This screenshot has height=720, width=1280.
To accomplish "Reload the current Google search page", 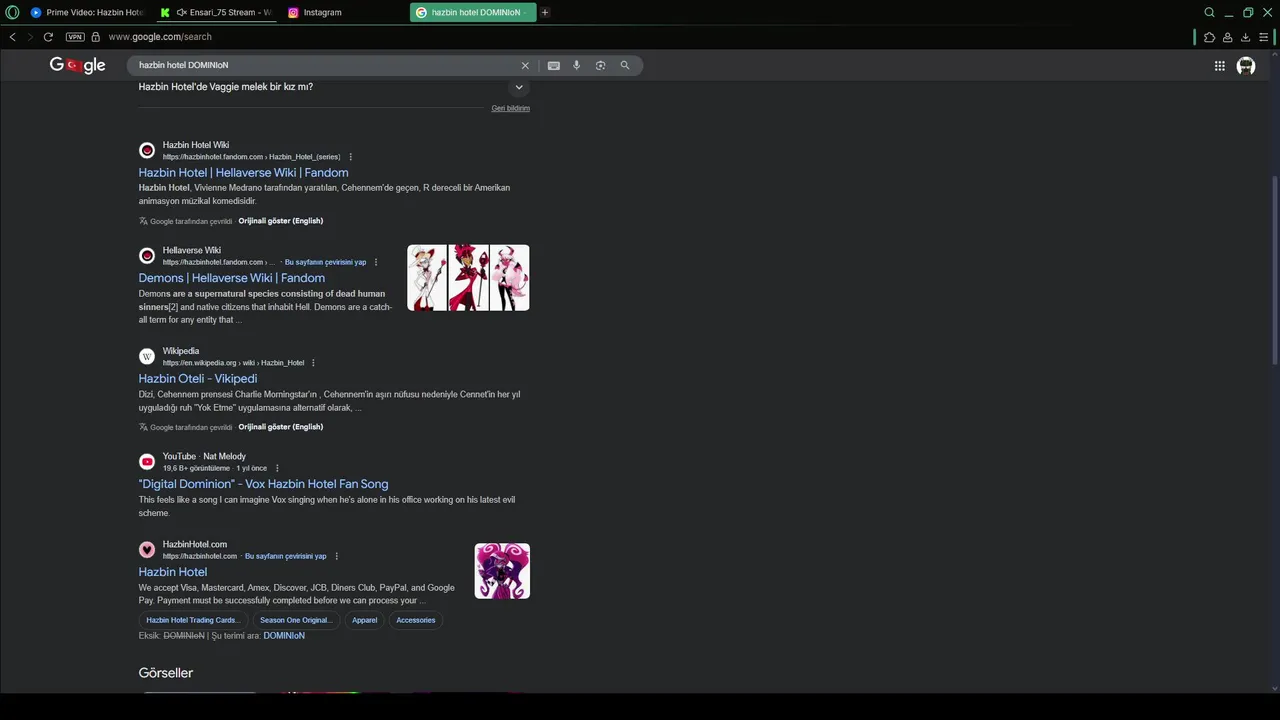I will [x=48, y=37].
